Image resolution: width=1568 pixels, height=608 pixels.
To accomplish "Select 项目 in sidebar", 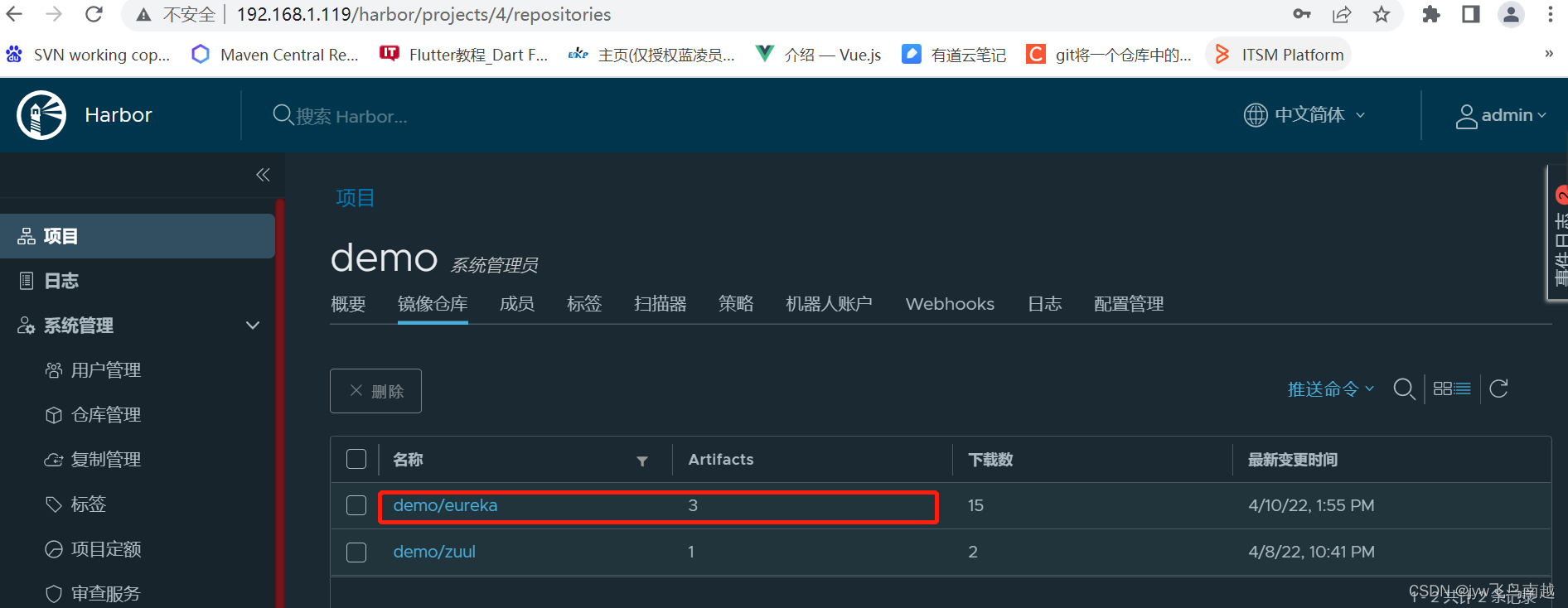I will [138, 236].
